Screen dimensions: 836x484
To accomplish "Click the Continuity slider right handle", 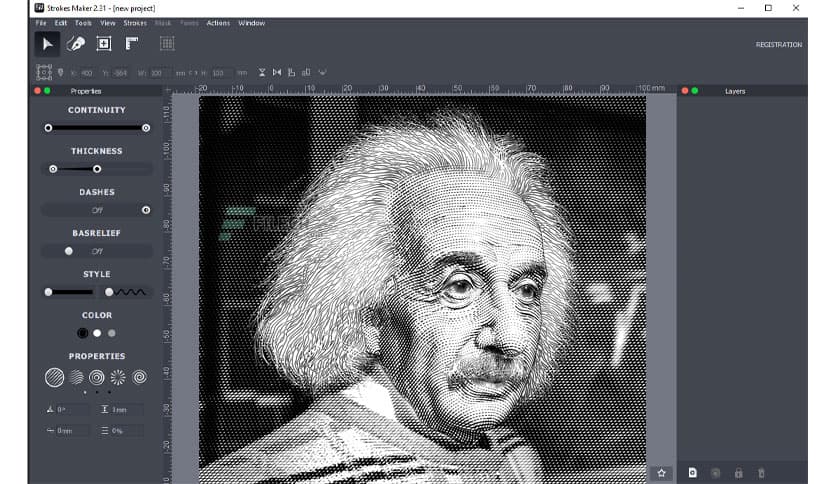I will (146, 128).
